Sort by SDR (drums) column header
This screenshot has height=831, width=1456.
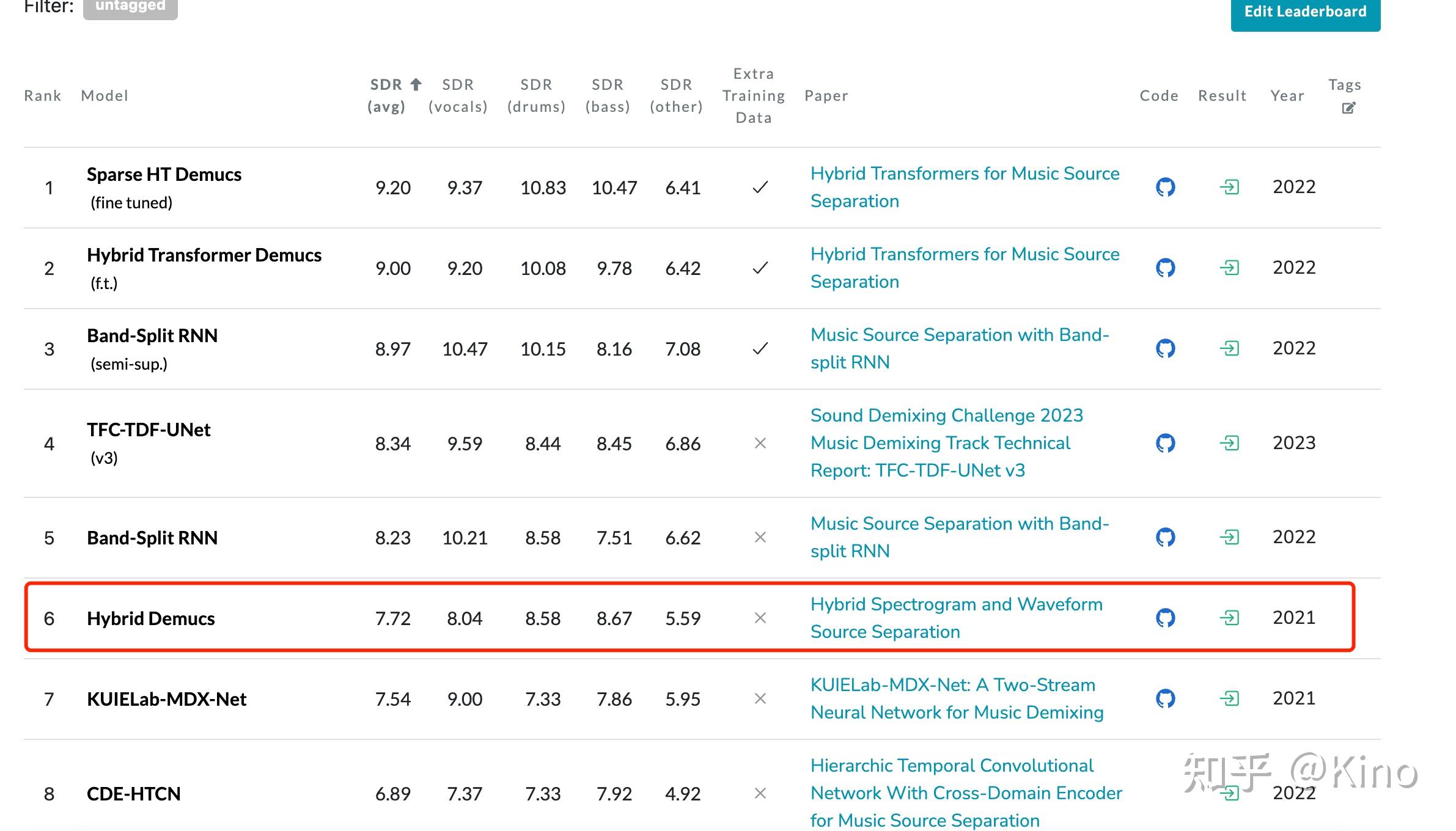(536, 95)
